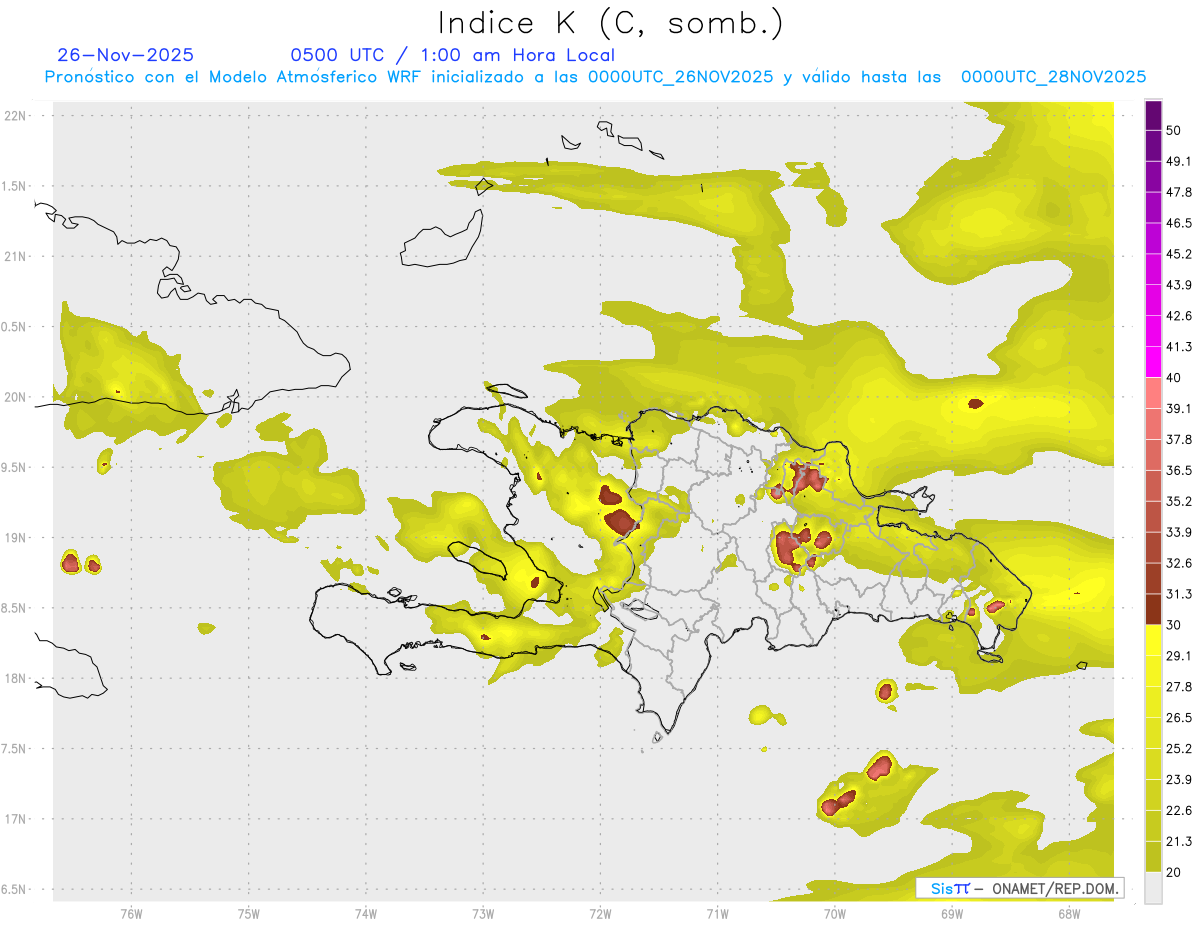The height and width of the screenshot is (927, 1200).
Task: Click the colorbar value '46.5'
Action: tap(1179, 223)
